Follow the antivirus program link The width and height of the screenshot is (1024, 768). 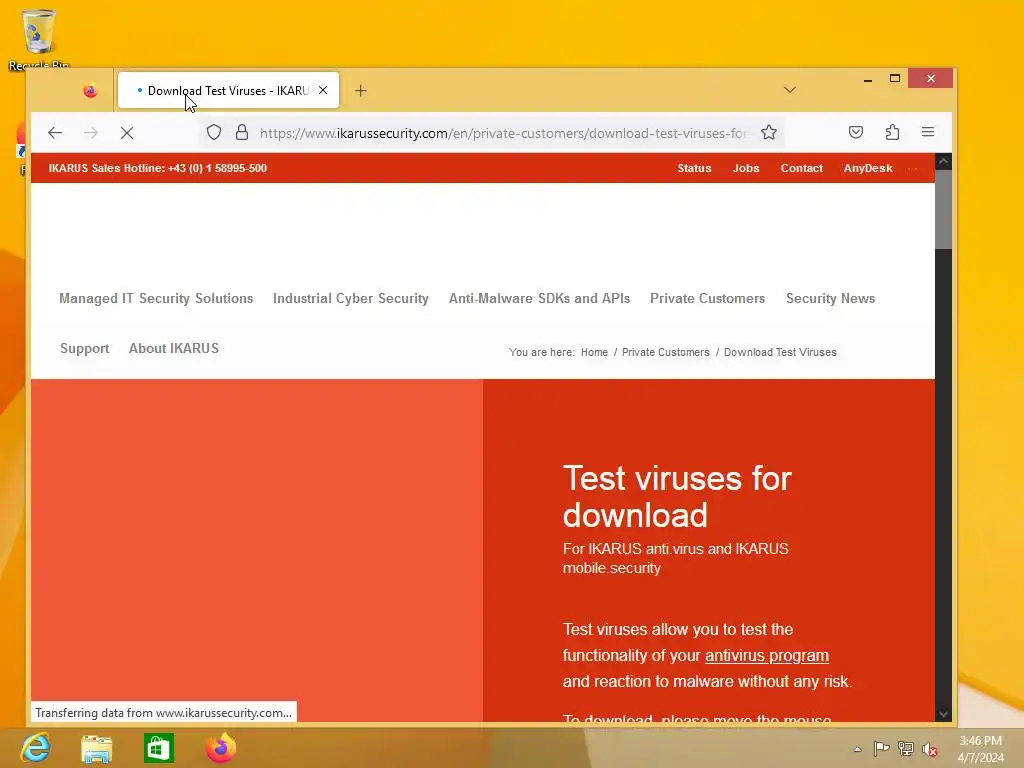coord(767,655)
